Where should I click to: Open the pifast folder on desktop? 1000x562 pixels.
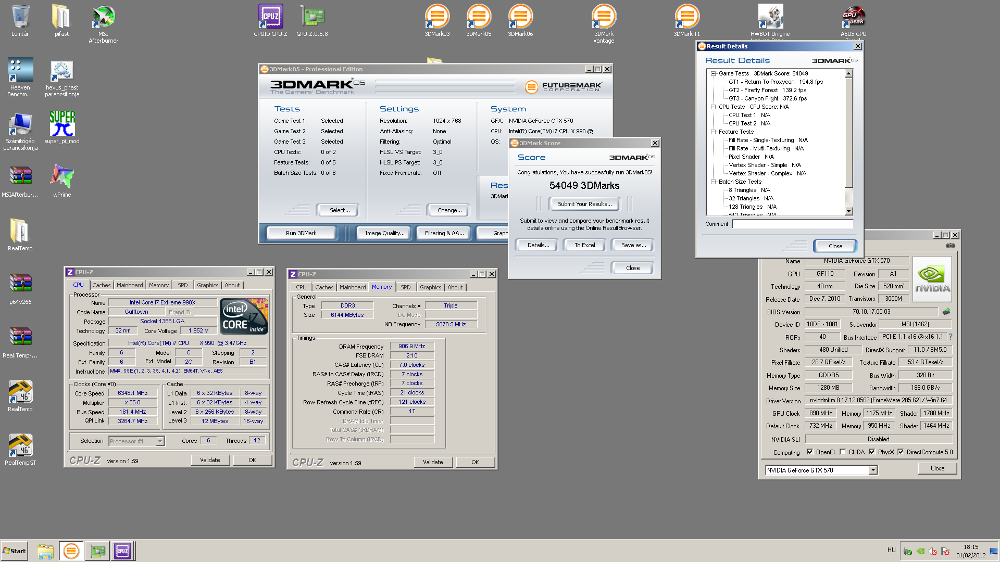61,20
